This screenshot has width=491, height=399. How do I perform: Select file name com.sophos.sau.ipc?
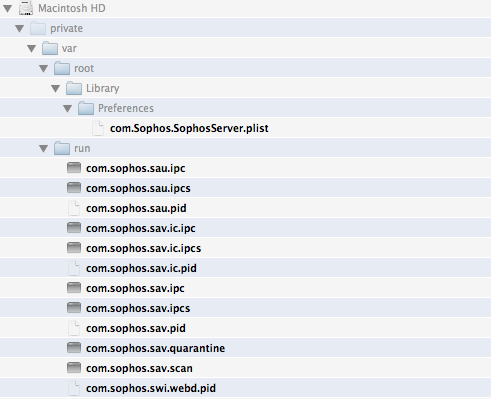coord(136,169)
